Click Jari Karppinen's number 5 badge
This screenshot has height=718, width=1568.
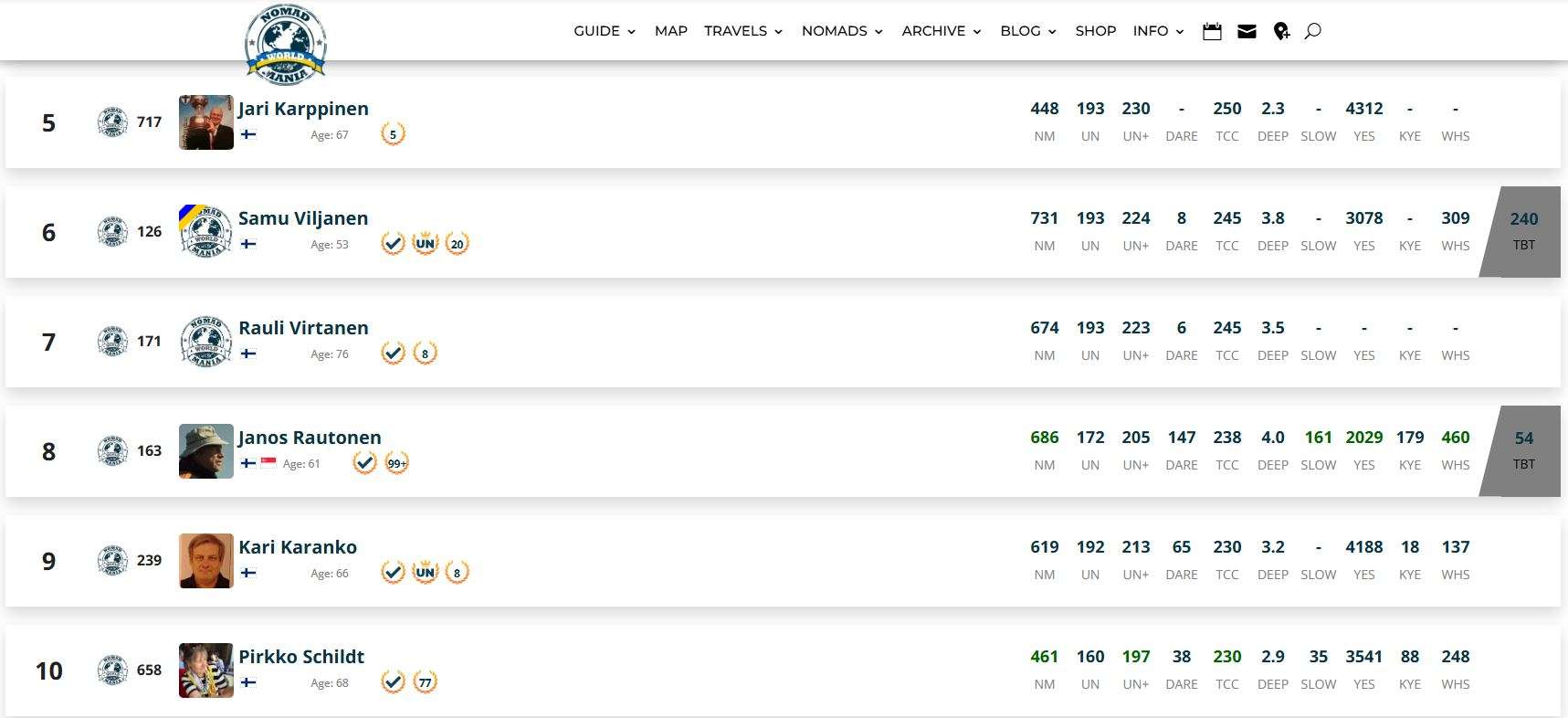click(393, 134)
